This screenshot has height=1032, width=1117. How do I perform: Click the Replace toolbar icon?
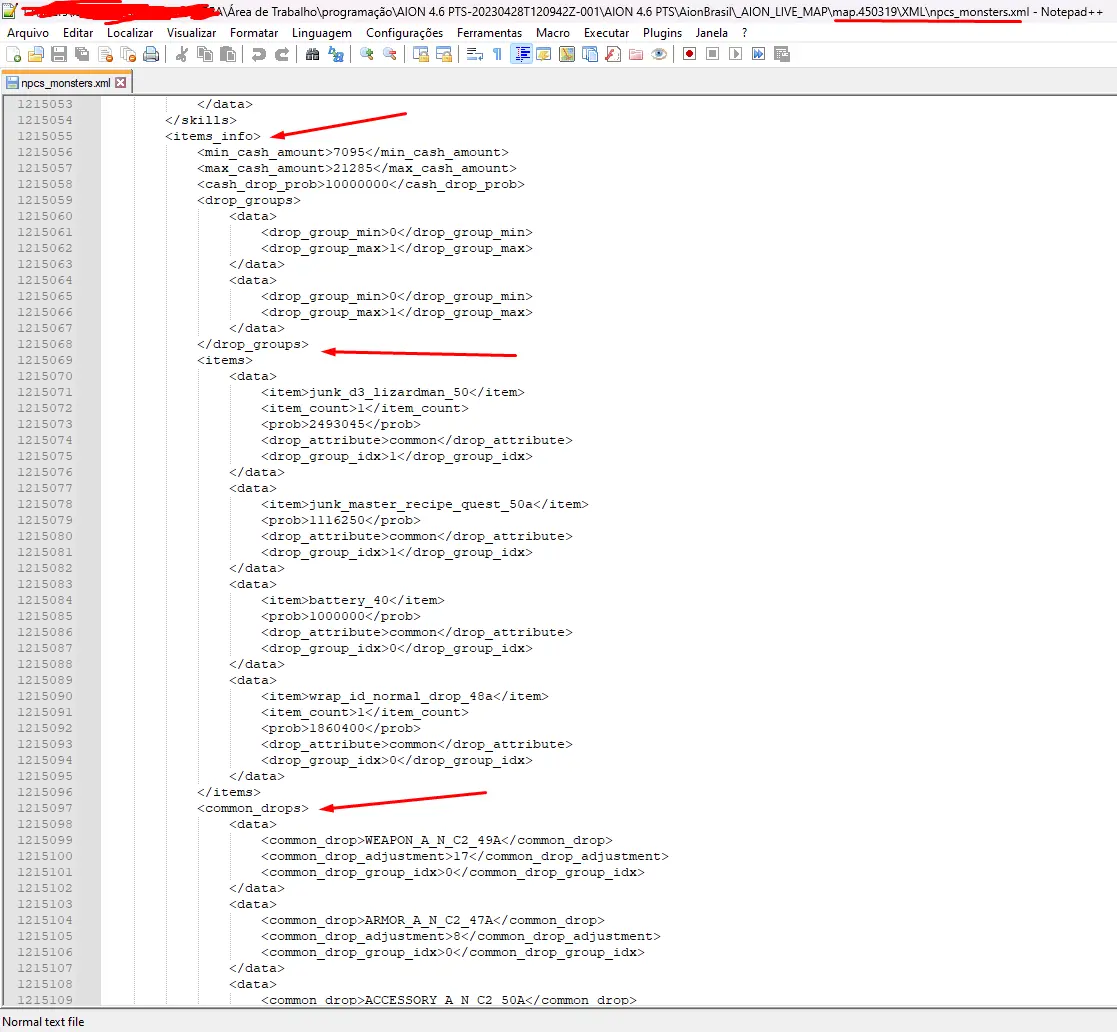(336, 55)
